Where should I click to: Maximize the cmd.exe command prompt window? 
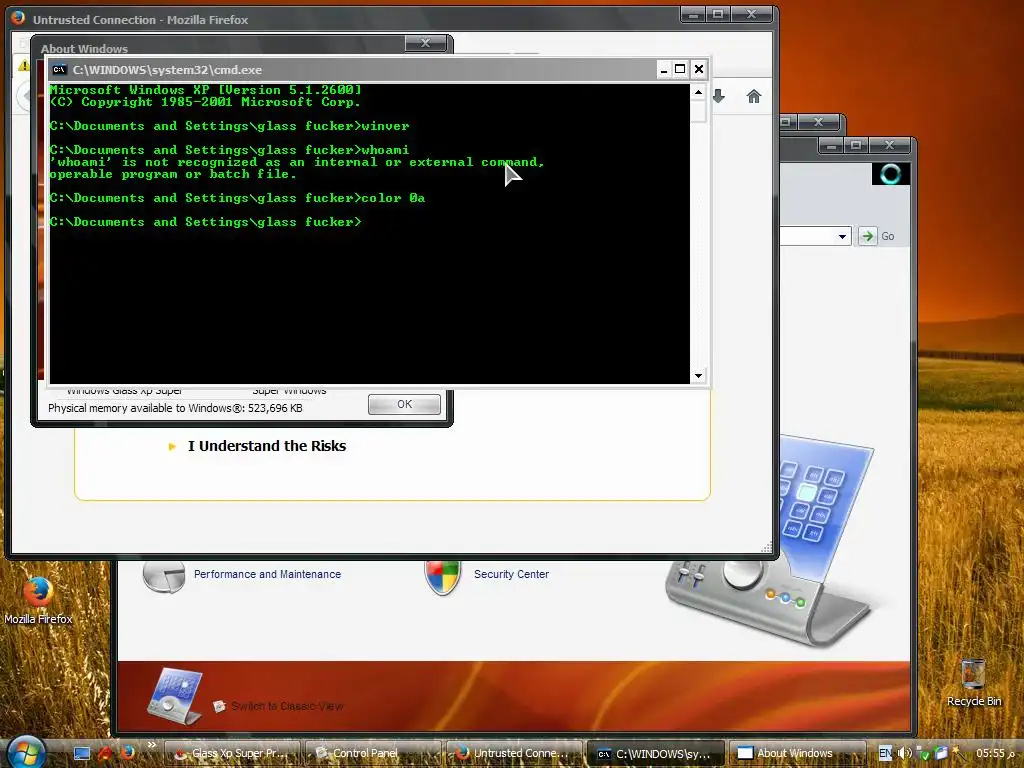coord(680,69)
